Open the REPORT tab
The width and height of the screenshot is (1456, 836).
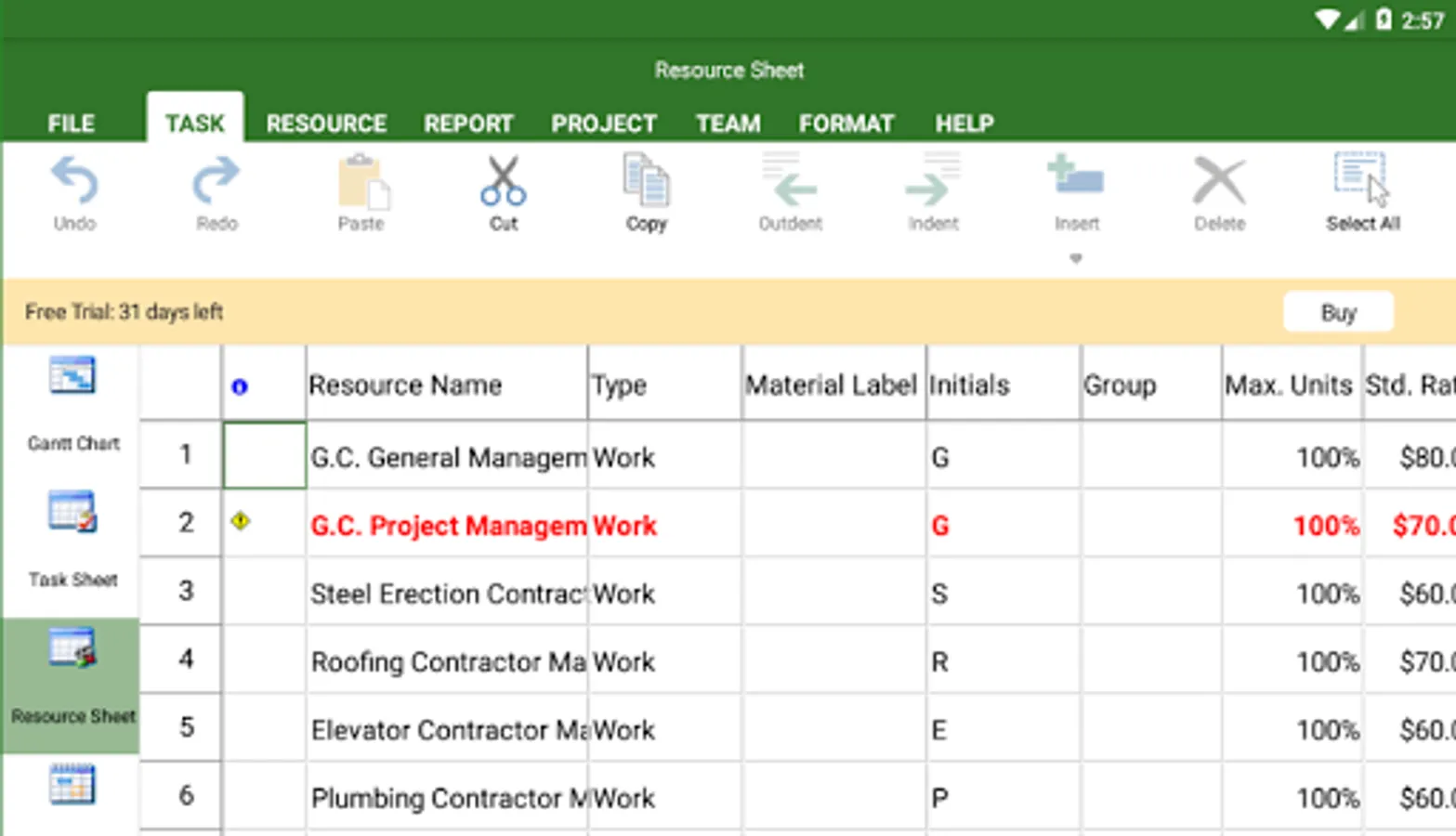click(468, 124)
